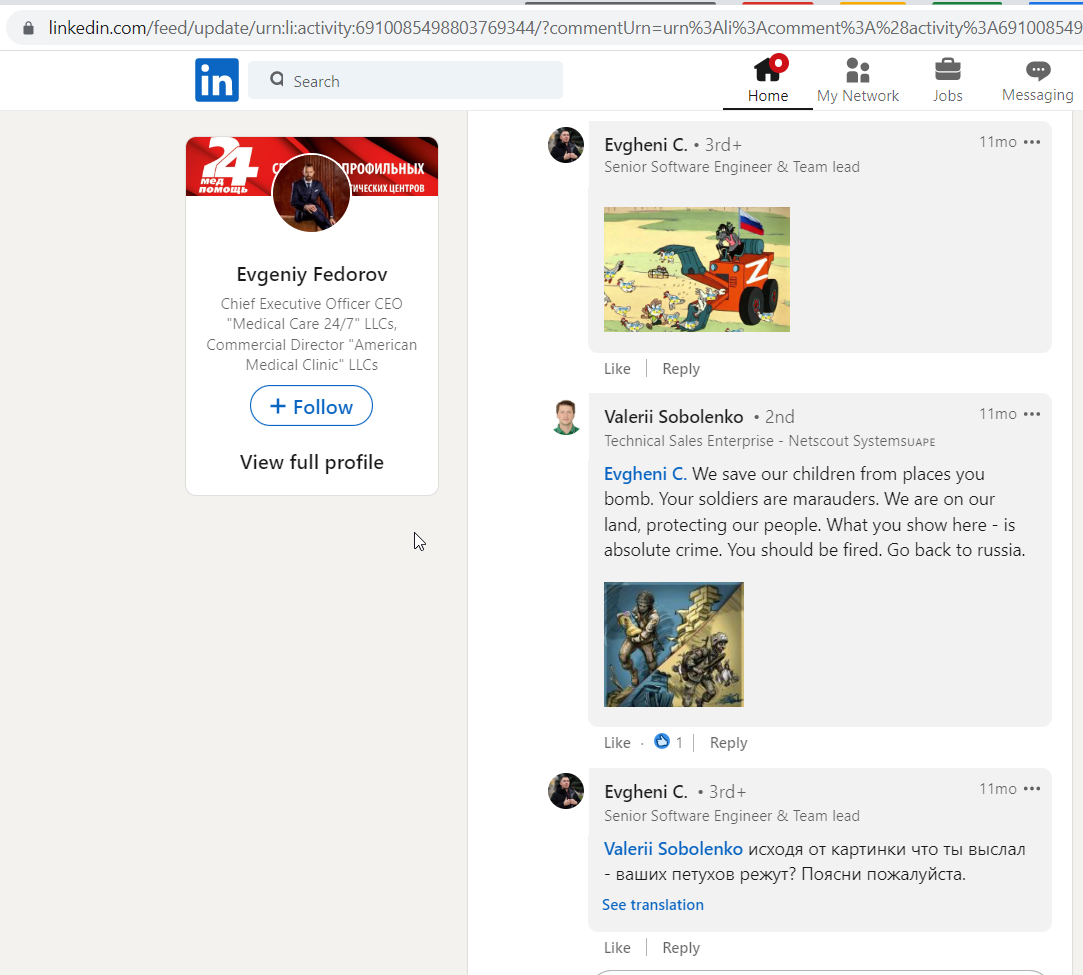
Task: Click the name Evgeniy Fedorov on the profile card
Action: click(312, 274)
